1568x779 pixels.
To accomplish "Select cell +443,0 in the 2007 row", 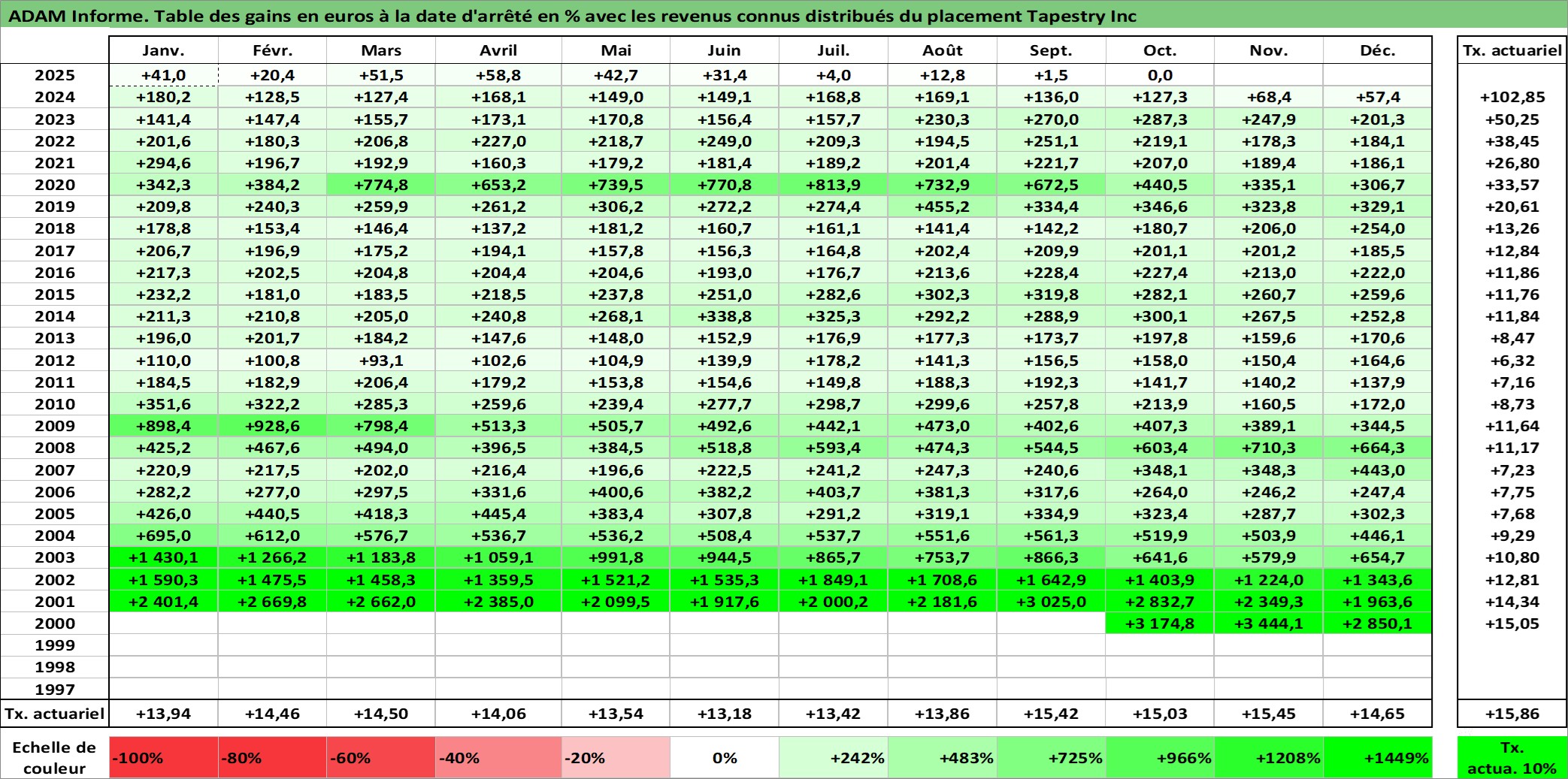I will pyautogui.click(x=1378, y=470).
